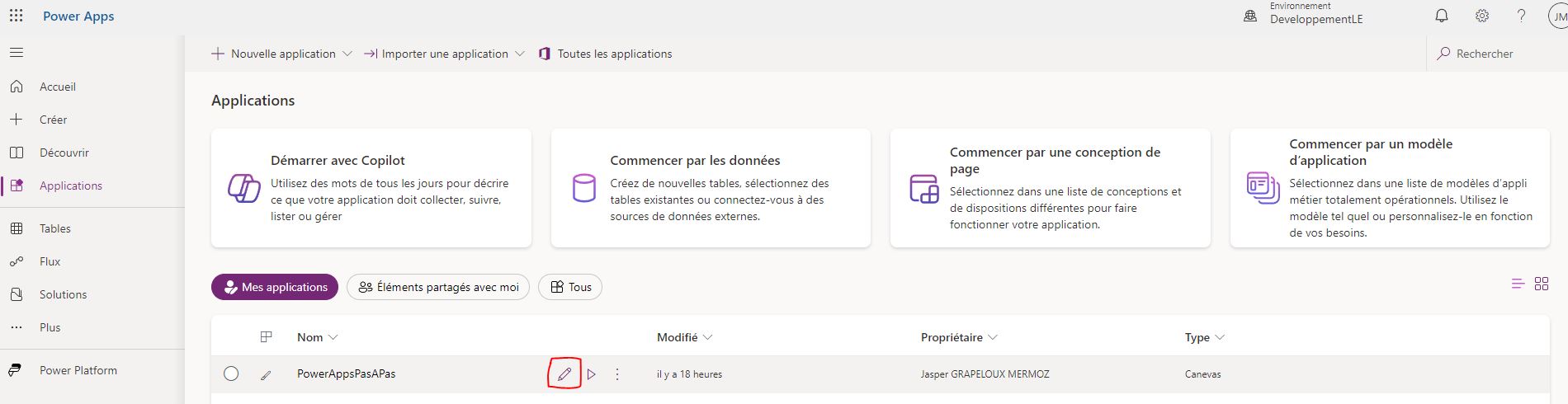The image size is (1568, 404).
Task: Expand the Nouvelle application dropdown arrow
Action: click(347, 54)
